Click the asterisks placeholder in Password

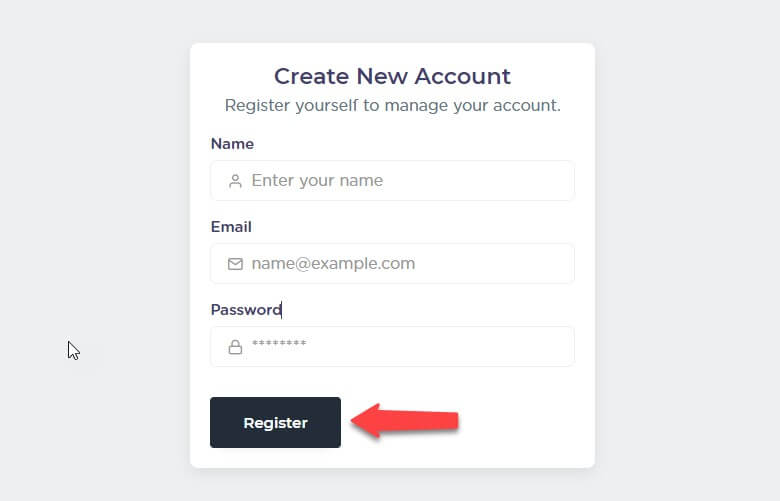coord(279,343)
